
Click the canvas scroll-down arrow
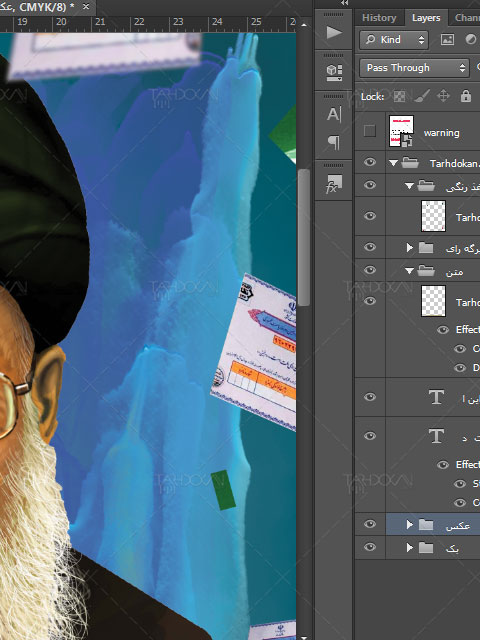coord(304,637)
